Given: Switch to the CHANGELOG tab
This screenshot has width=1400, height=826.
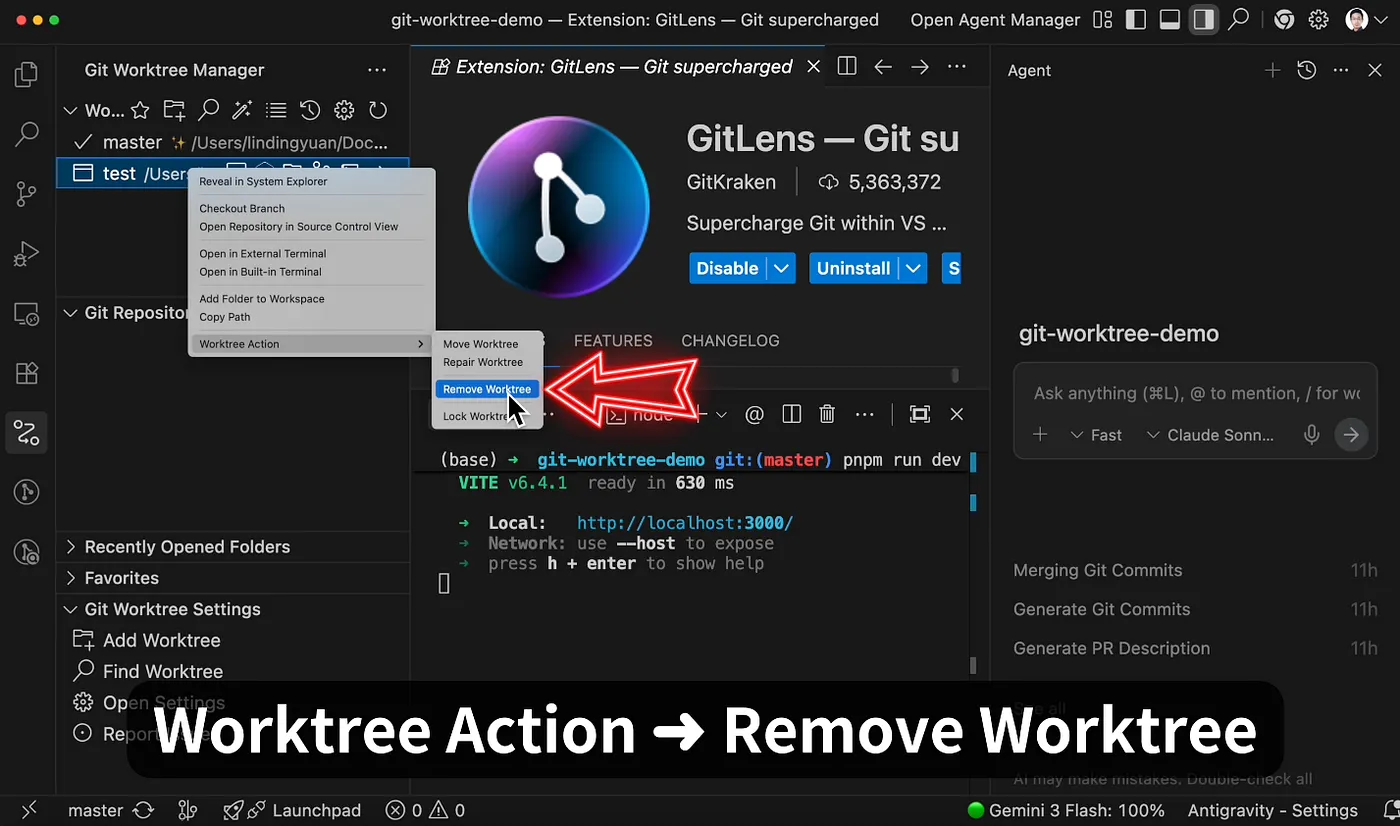Looking at the screenshot, I should tap(730, 341).
